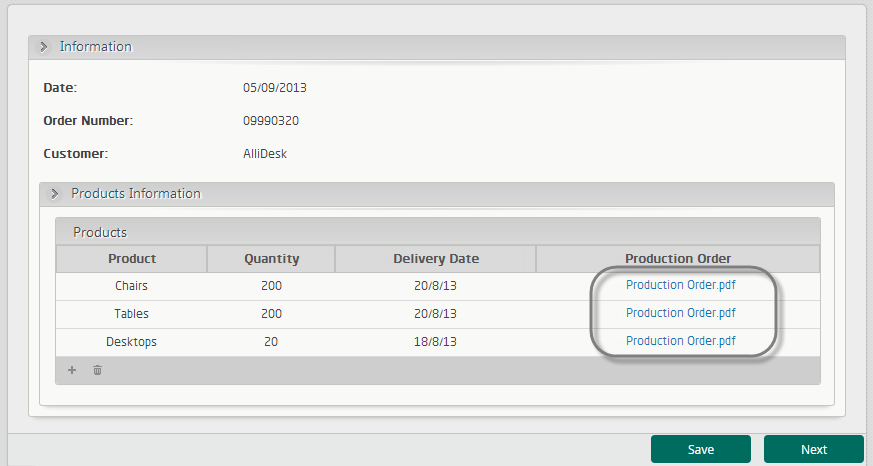Click the Quantity column header

(x=271, y=259)
